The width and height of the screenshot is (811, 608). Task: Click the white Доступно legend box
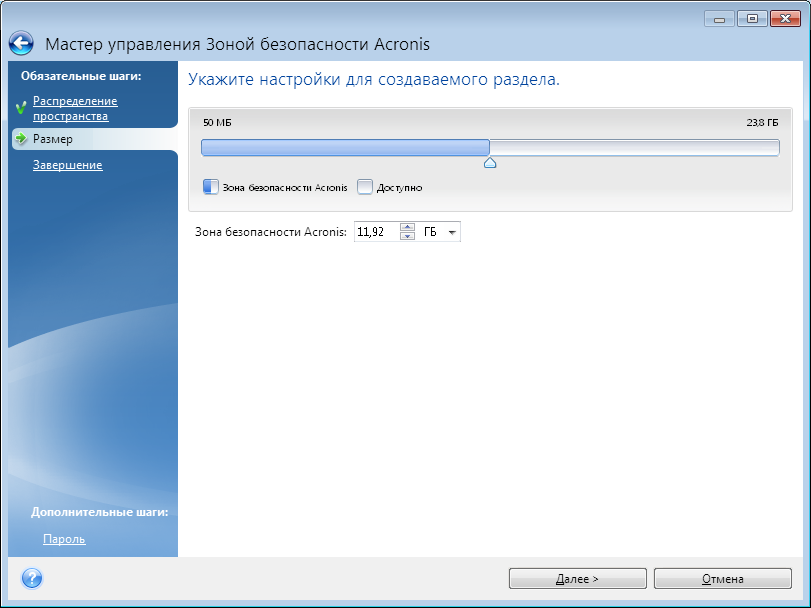[x=365, y=186]
